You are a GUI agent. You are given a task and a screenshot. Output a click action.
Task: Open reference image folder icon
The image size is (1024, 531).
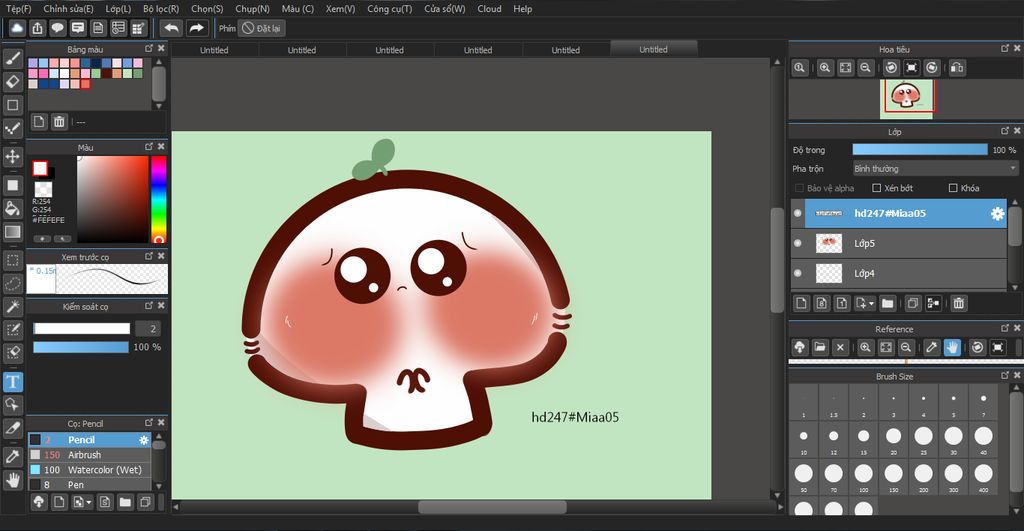820,347
